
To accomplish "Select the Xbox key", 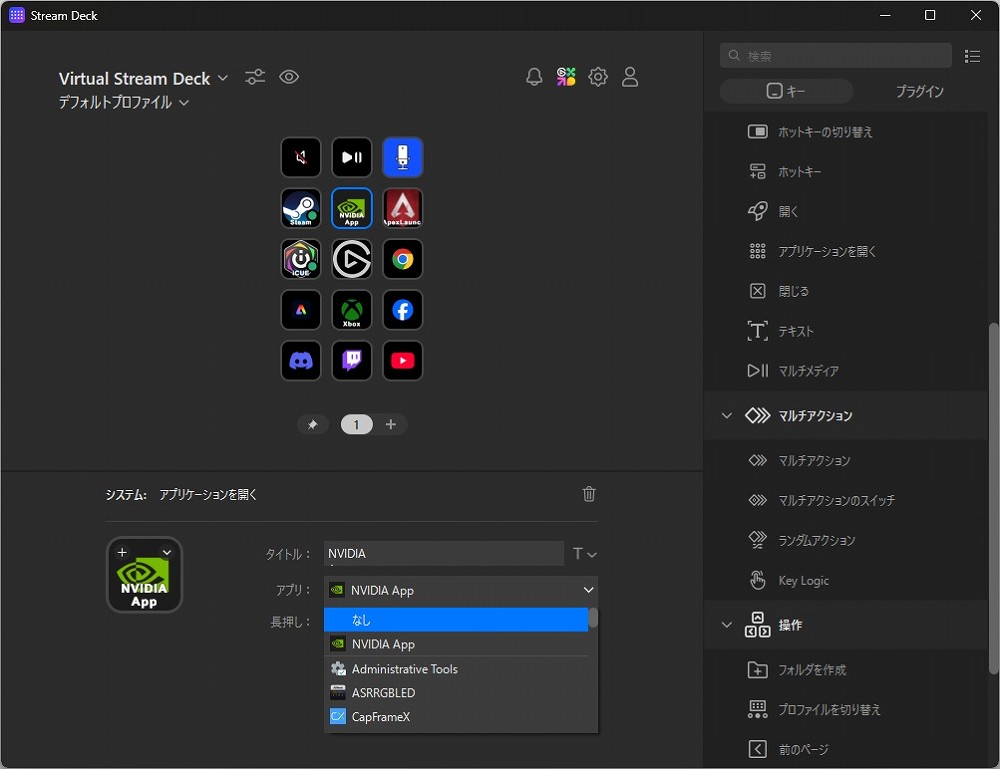I will 352,310.
